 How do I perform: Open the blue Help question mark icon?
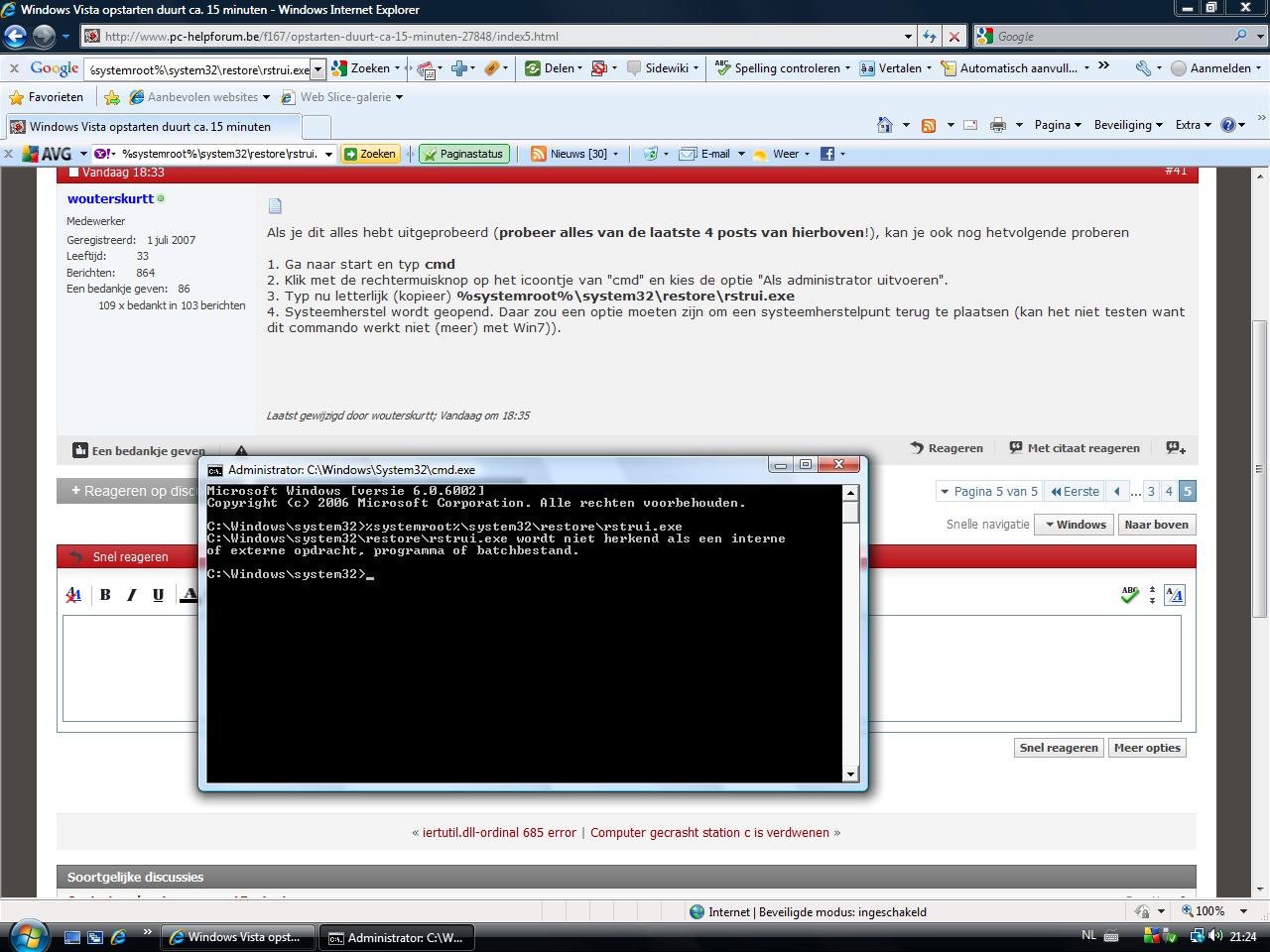coord(1228,125)
